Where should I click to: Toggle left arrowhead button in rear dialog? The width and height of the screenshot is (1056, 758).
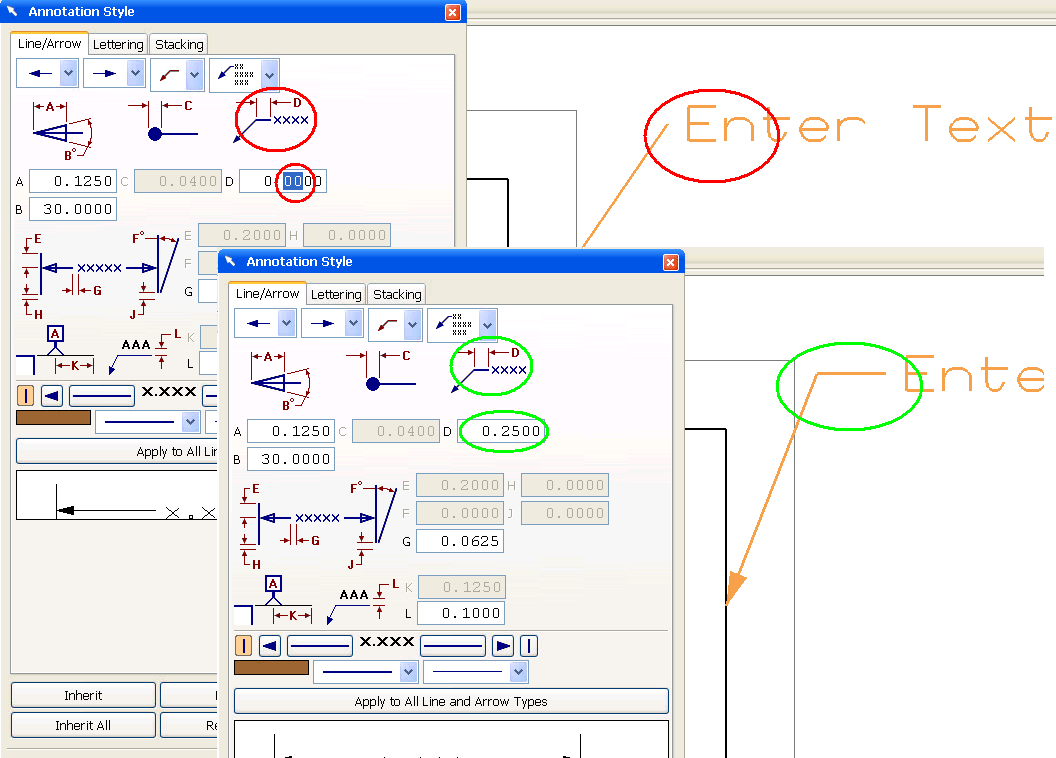click(x=52, y=396)
